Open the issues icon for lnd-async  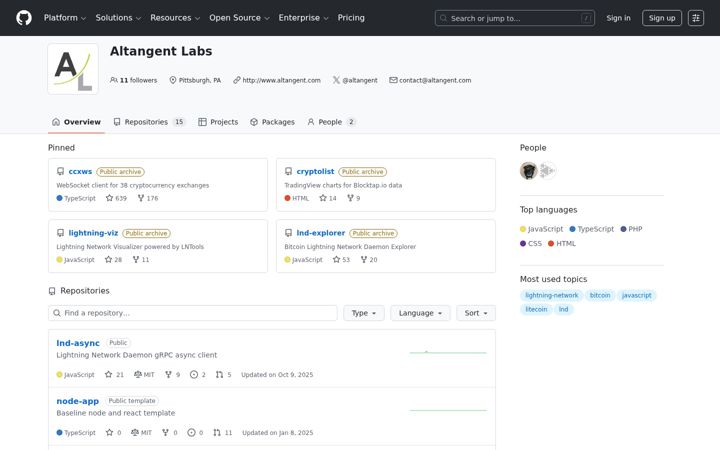click(194, 375)
